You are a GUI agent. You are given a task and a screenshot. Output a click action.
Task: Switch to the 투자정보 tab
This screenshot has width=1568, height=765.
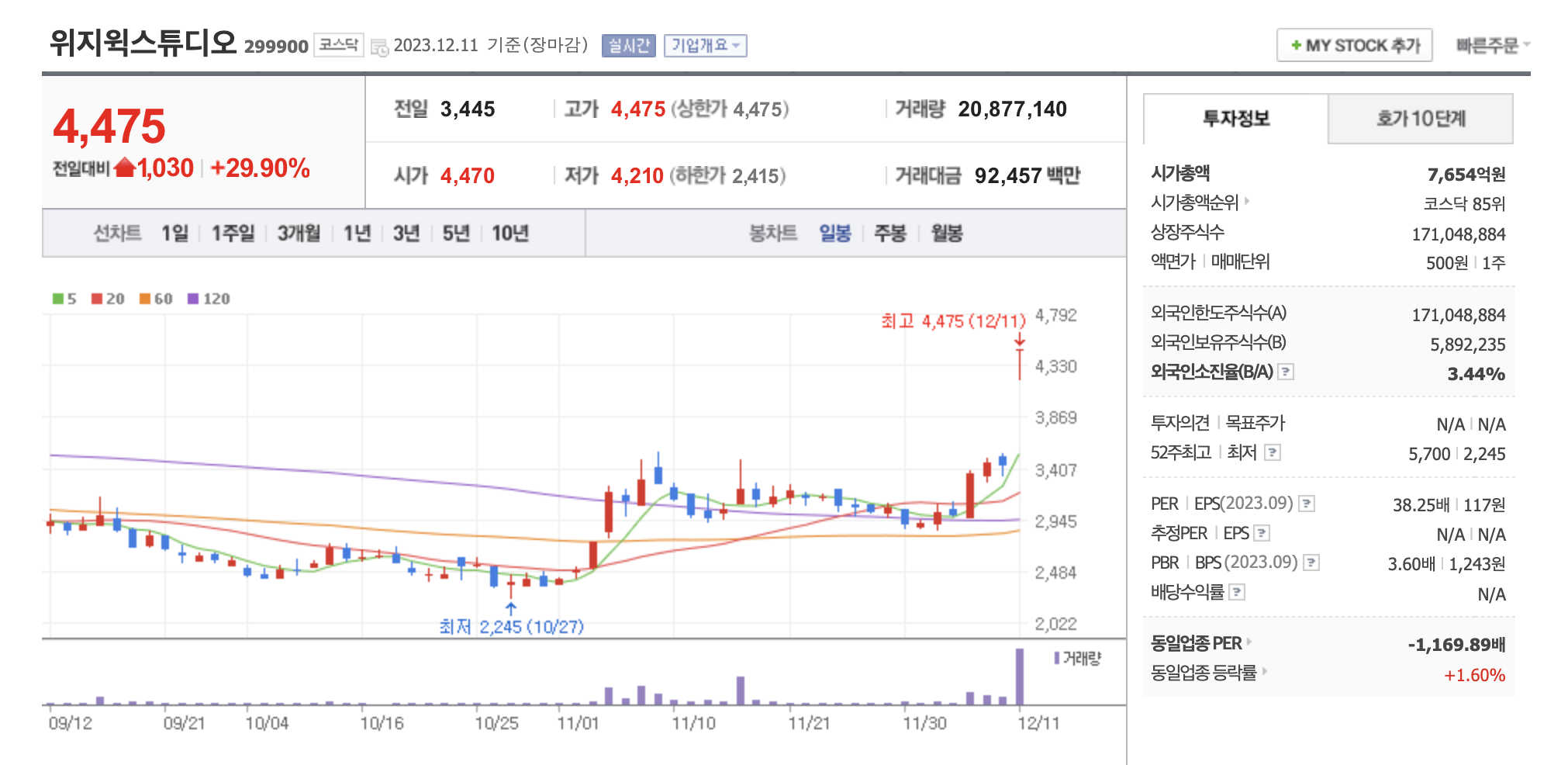point(1236,119)
